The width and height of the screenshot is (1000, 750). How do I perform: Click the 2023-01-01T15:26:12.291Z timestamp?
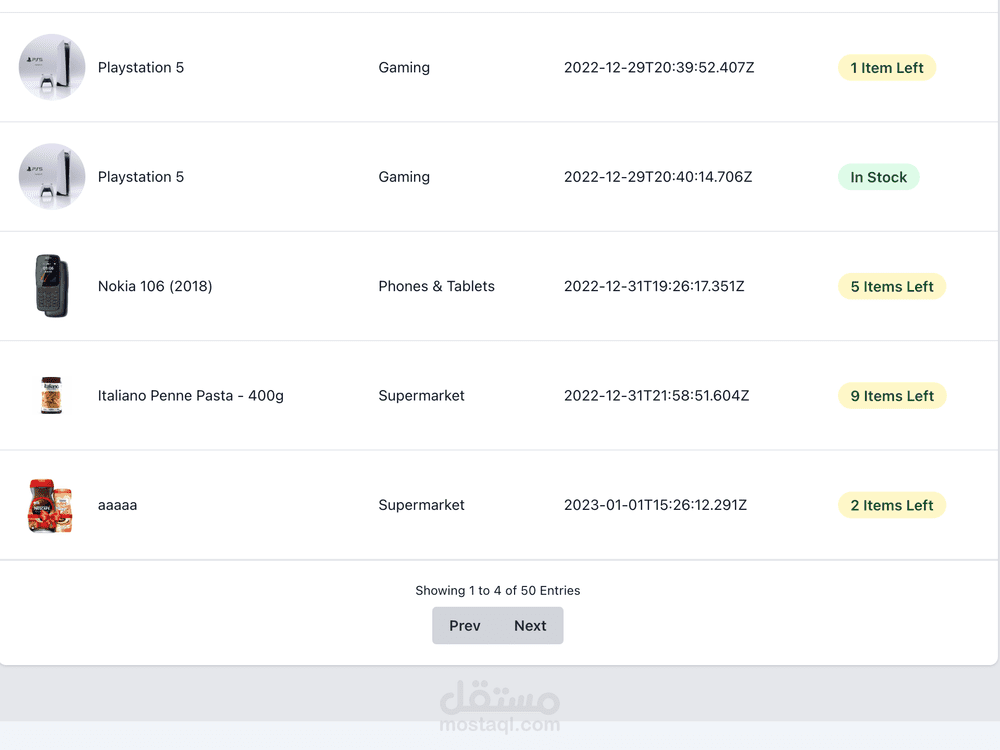655,505
